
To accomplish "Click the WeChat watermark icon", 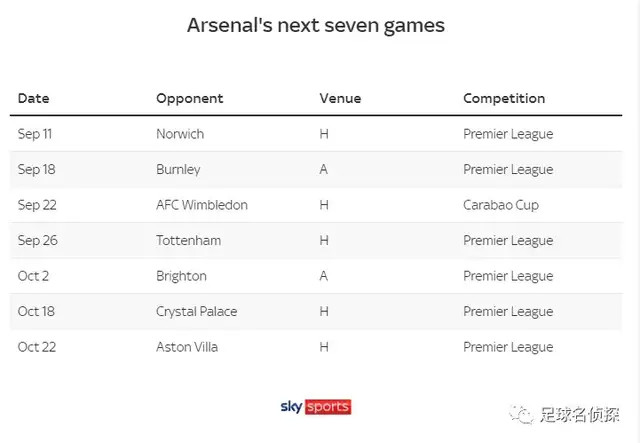I will pos(521,414).
